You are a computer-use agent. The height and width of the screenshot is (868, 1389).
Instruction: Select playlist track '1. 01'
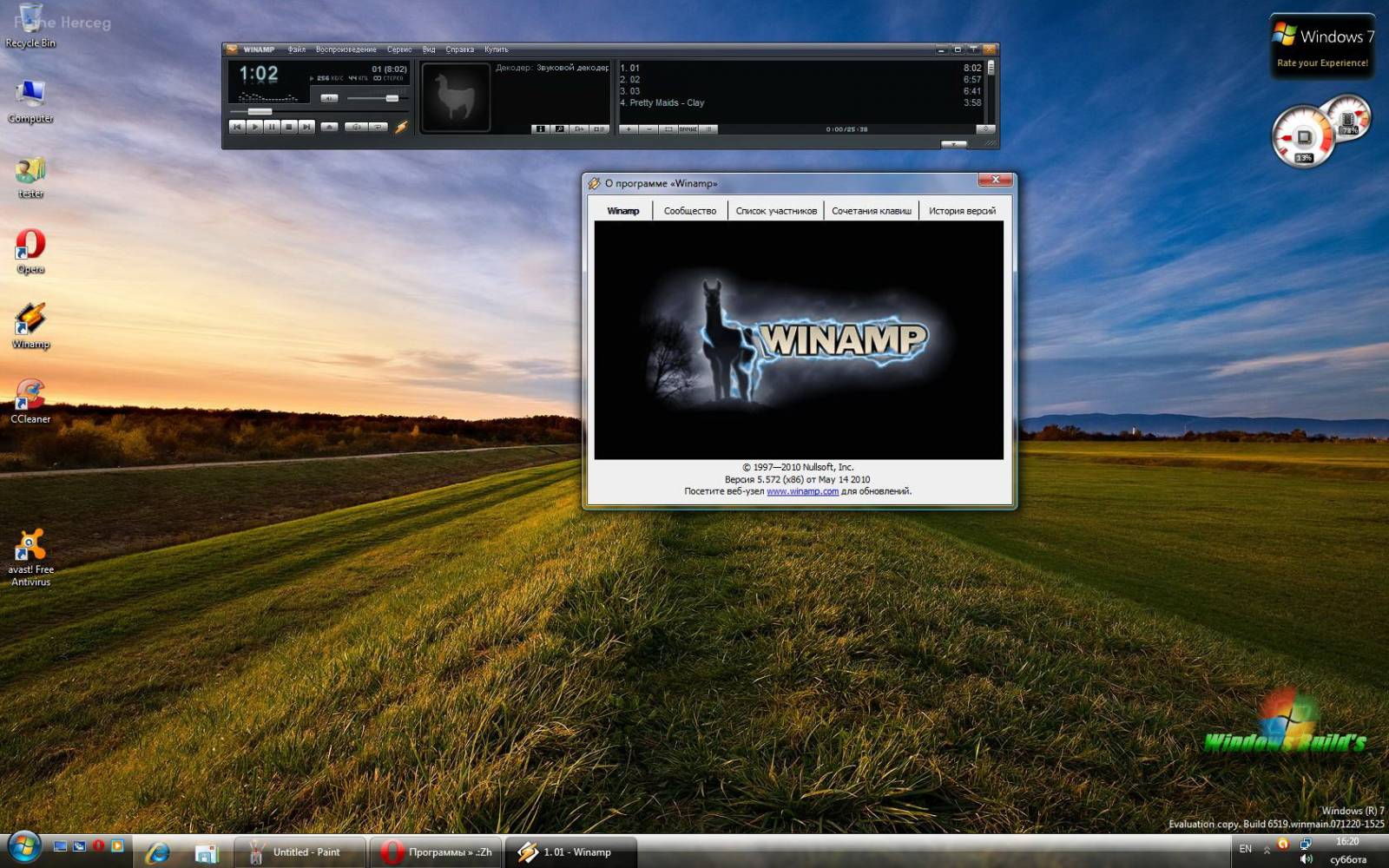tap(800, 68)
